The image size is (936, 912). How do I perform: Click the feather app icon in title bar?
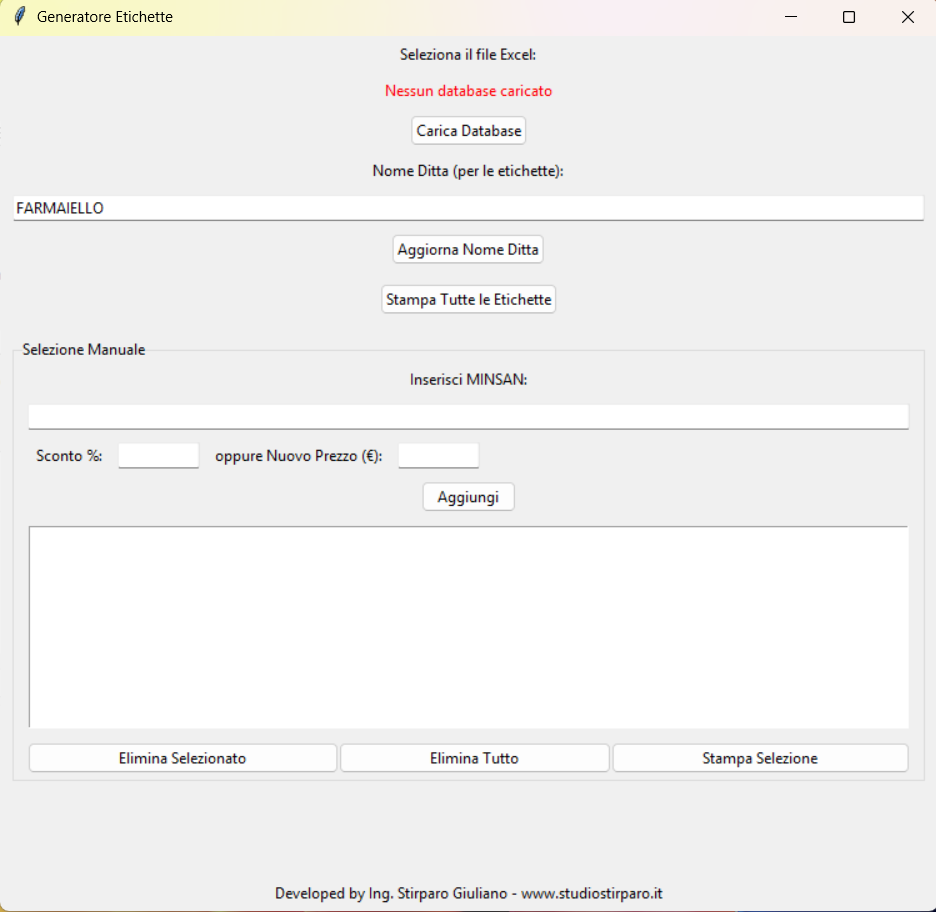(x=20, y=16)
